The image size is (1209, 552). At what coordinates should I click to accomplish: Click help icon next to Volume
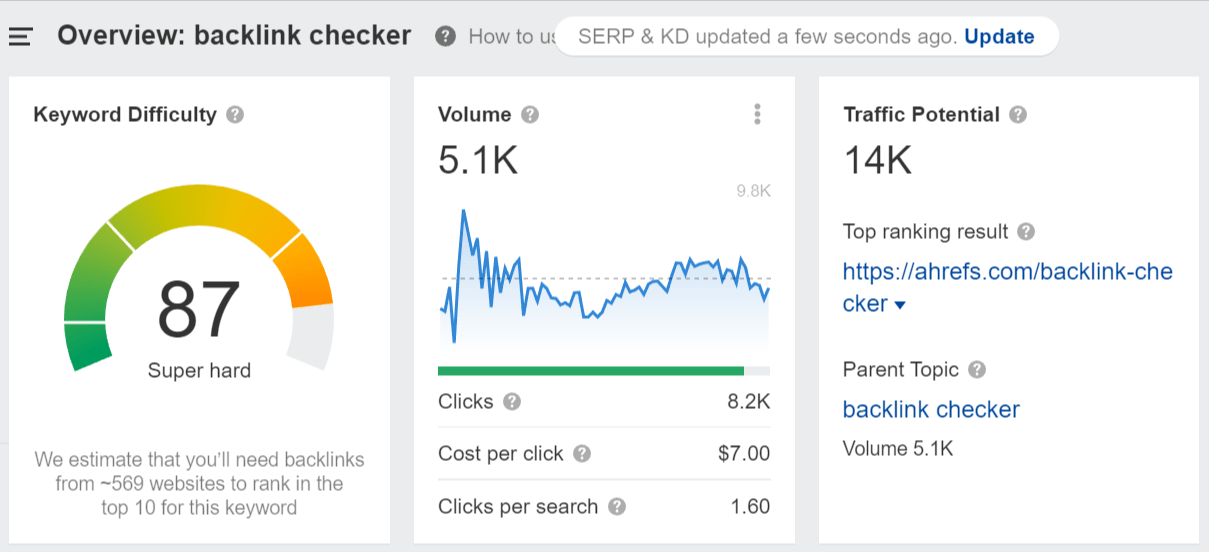530,115
